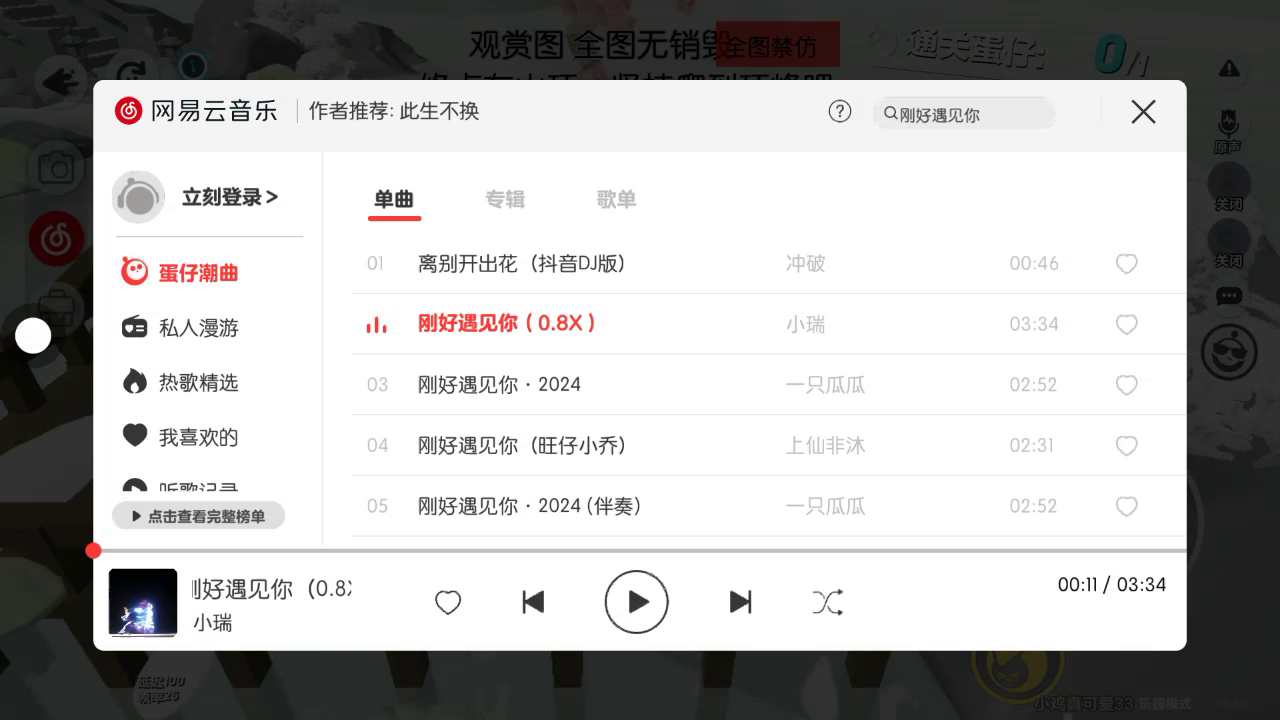This screenshot has height=720, width=1280.
Task: Switch to the 专辑 tab
Action: pos(505,199)
